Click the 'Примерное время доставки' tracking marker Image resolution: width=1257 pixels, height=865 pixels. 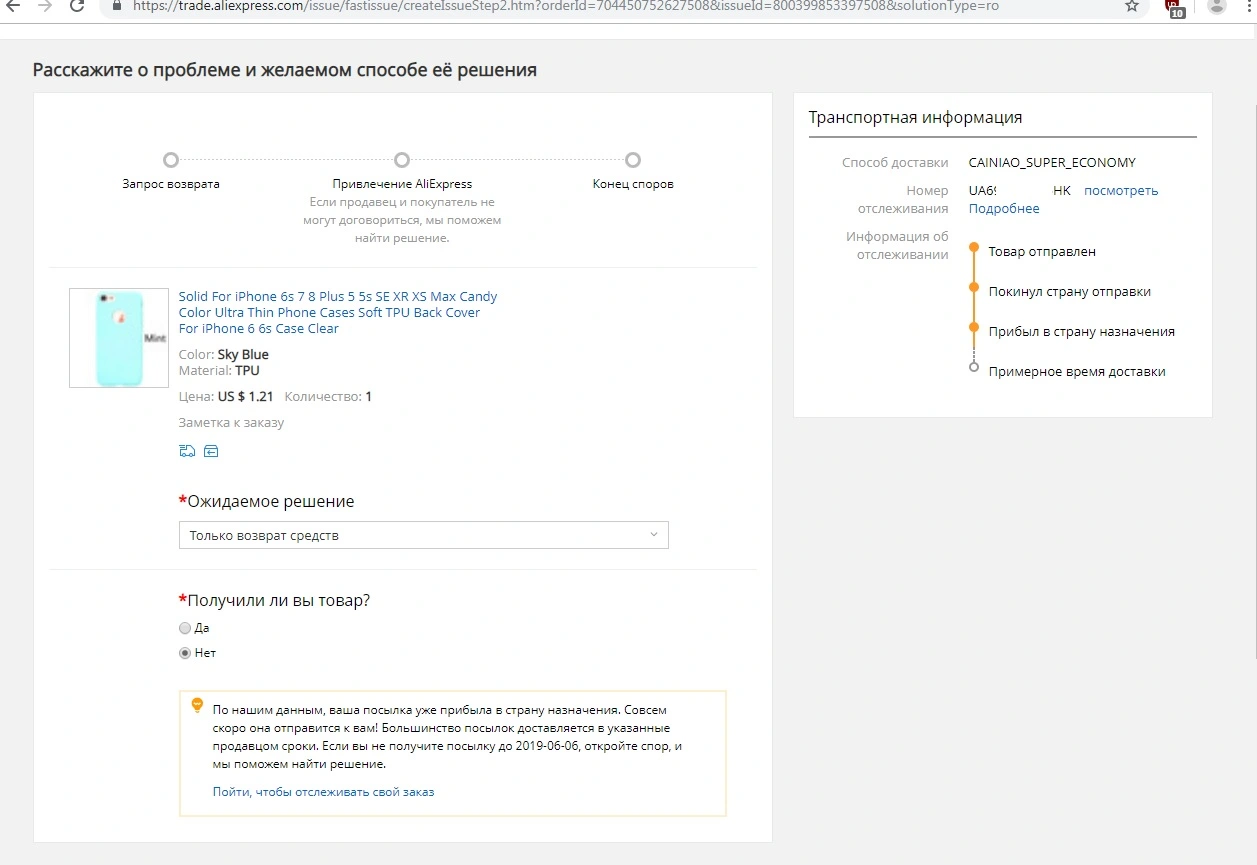pyautogui.click(x=973, y=368)
